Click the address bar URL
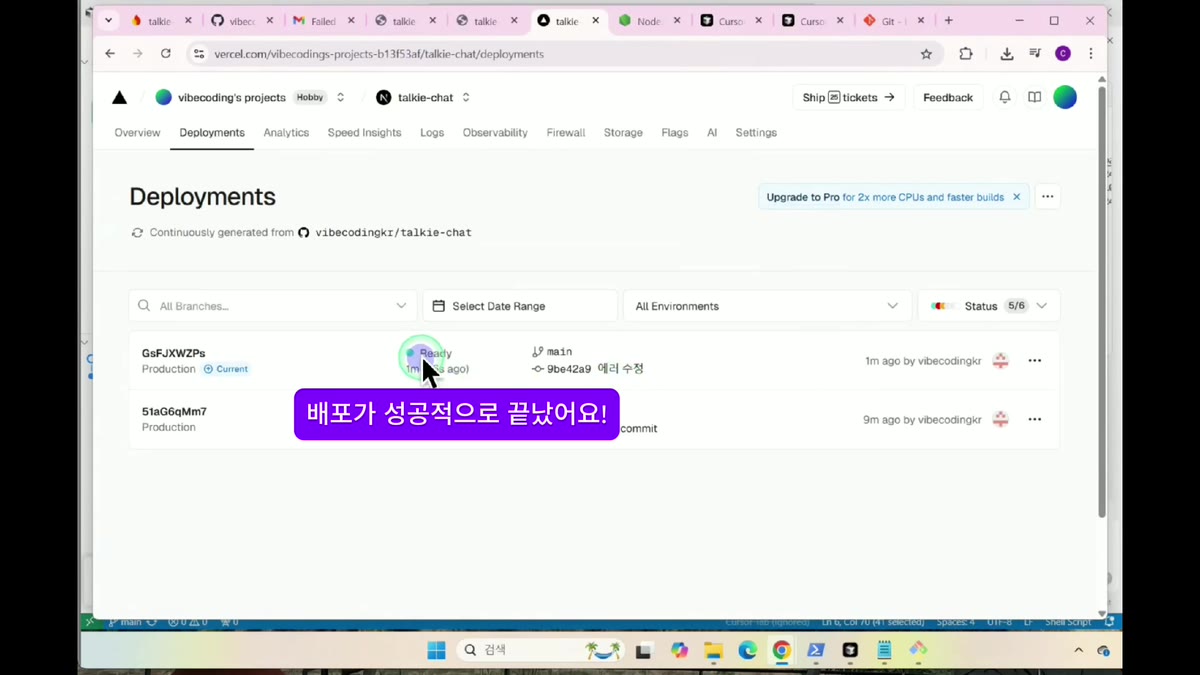The height and width of the screenshot is (675, 1200). point(379,54)
